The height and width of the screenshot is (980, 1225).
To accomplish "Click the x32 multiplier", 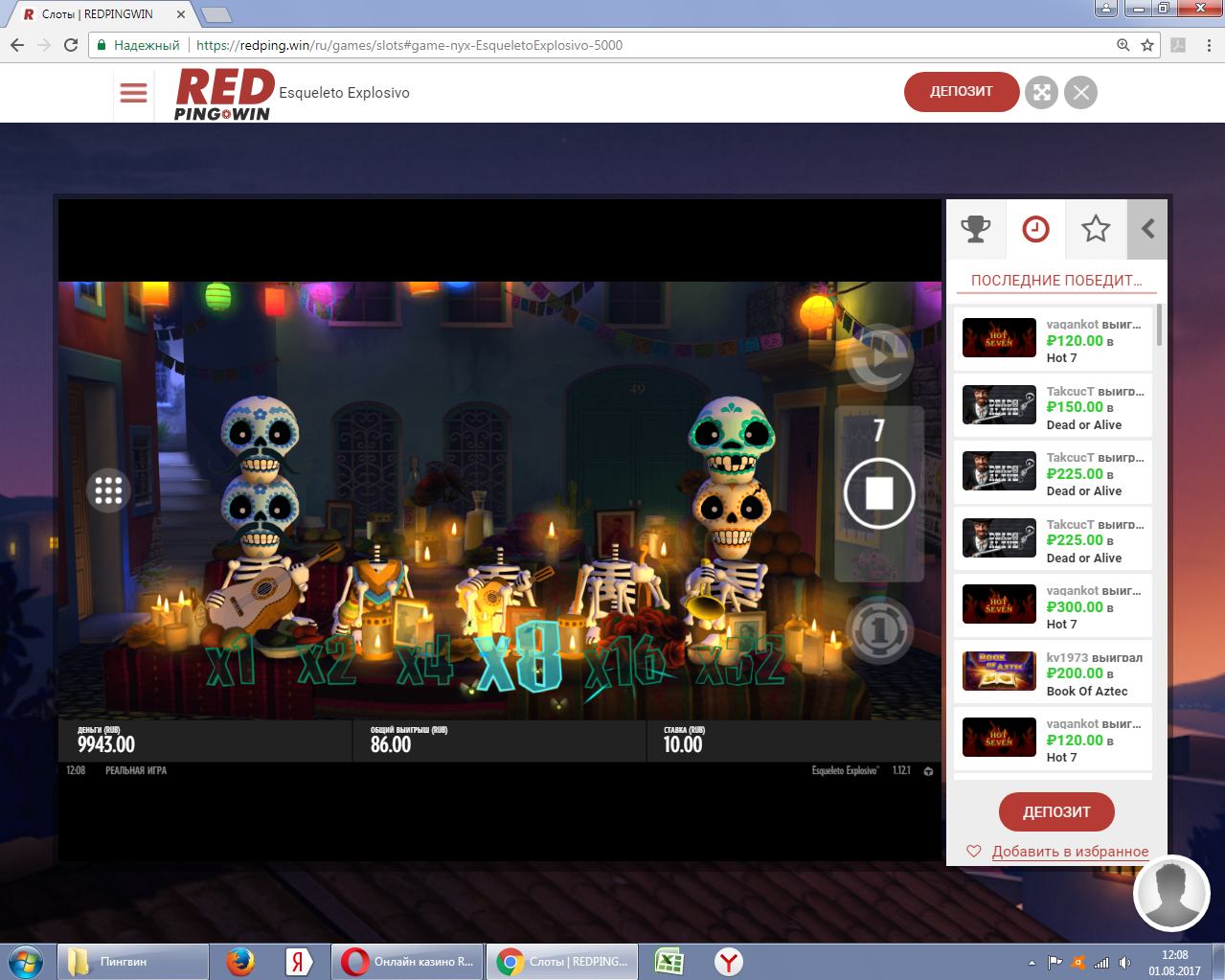I will (740, 662).
